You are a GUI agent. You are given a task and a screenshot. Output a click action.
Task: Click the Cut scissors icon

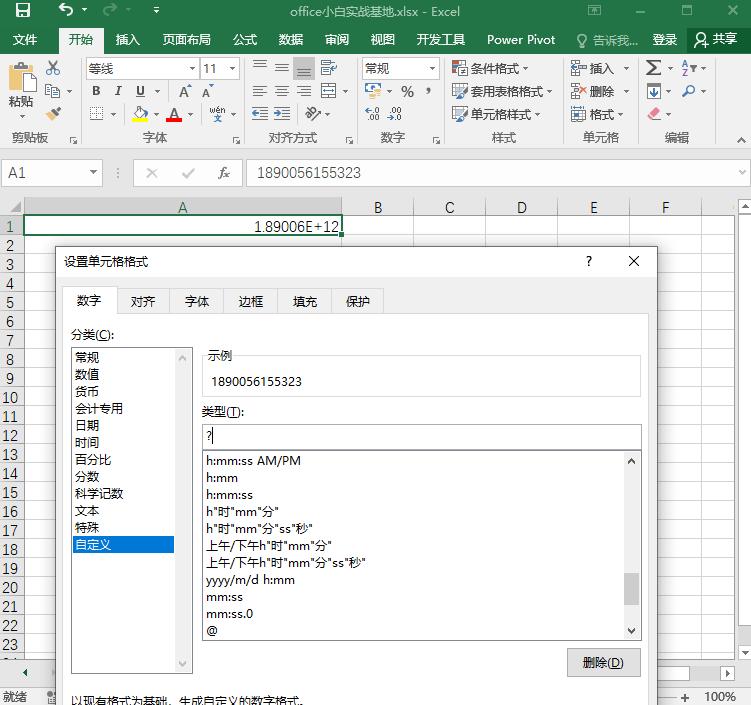tap(53, 68)
